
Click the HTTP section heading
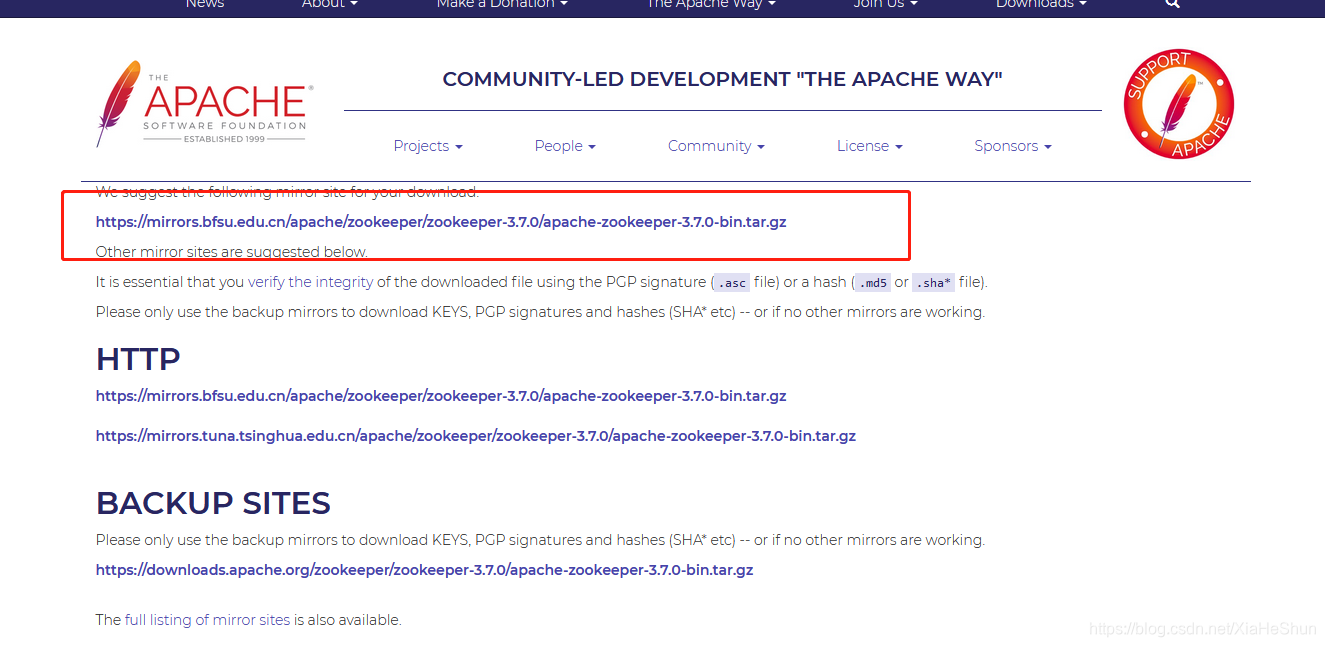tap(138, 359)
